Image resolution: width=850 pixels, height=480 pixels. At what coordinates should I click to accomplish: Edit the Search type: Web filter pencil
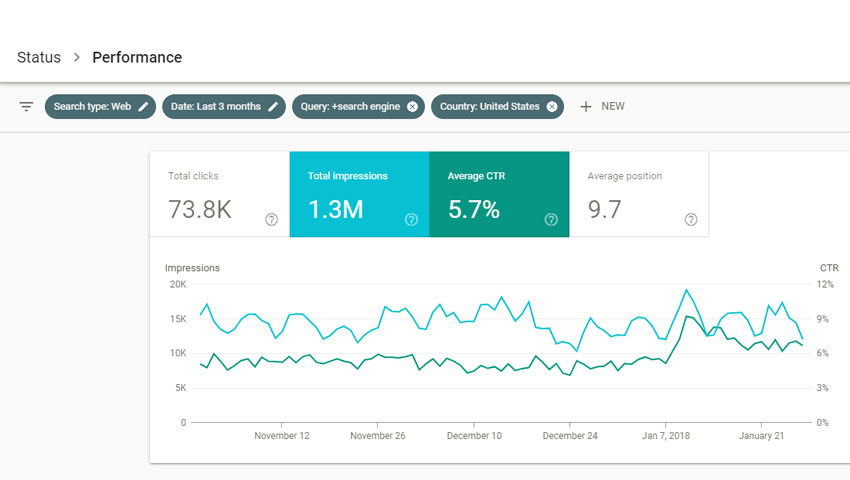[144, 107]
